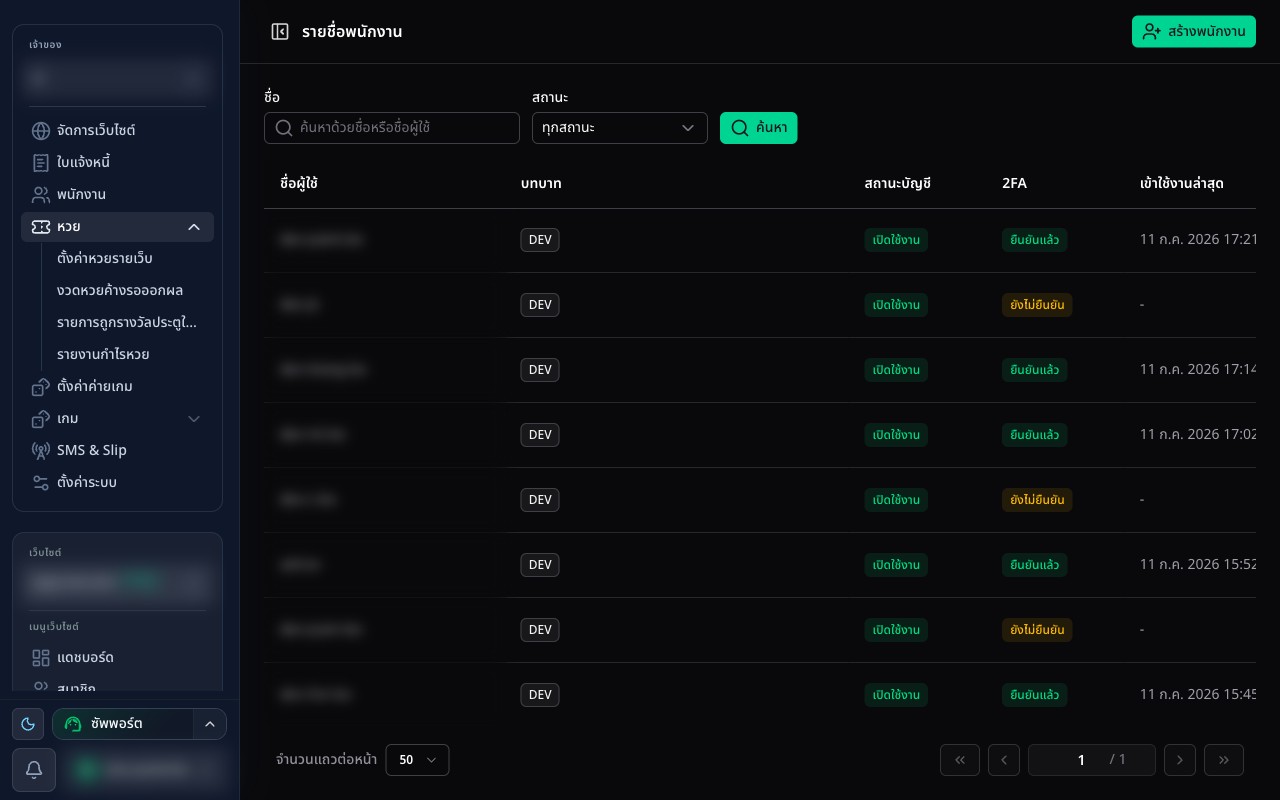Click the icon beside เกม menu

pos(41,418)
